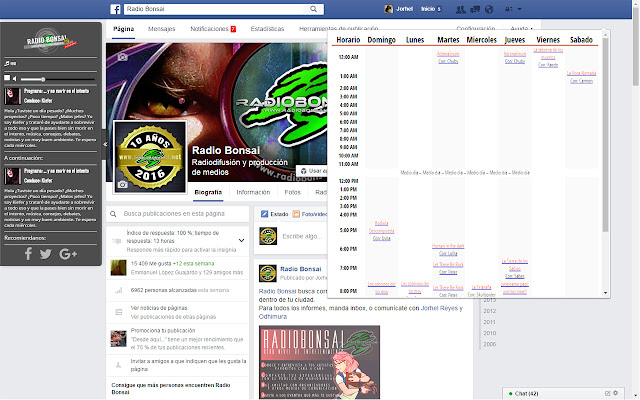Switch to the Mensajes tab
The width and height of the screenshot is (640, 400).
tap(161, 29)
